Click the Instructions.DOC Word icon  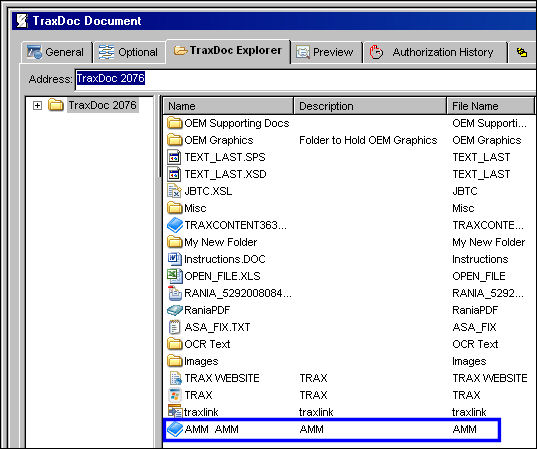[x=174, y=259]
